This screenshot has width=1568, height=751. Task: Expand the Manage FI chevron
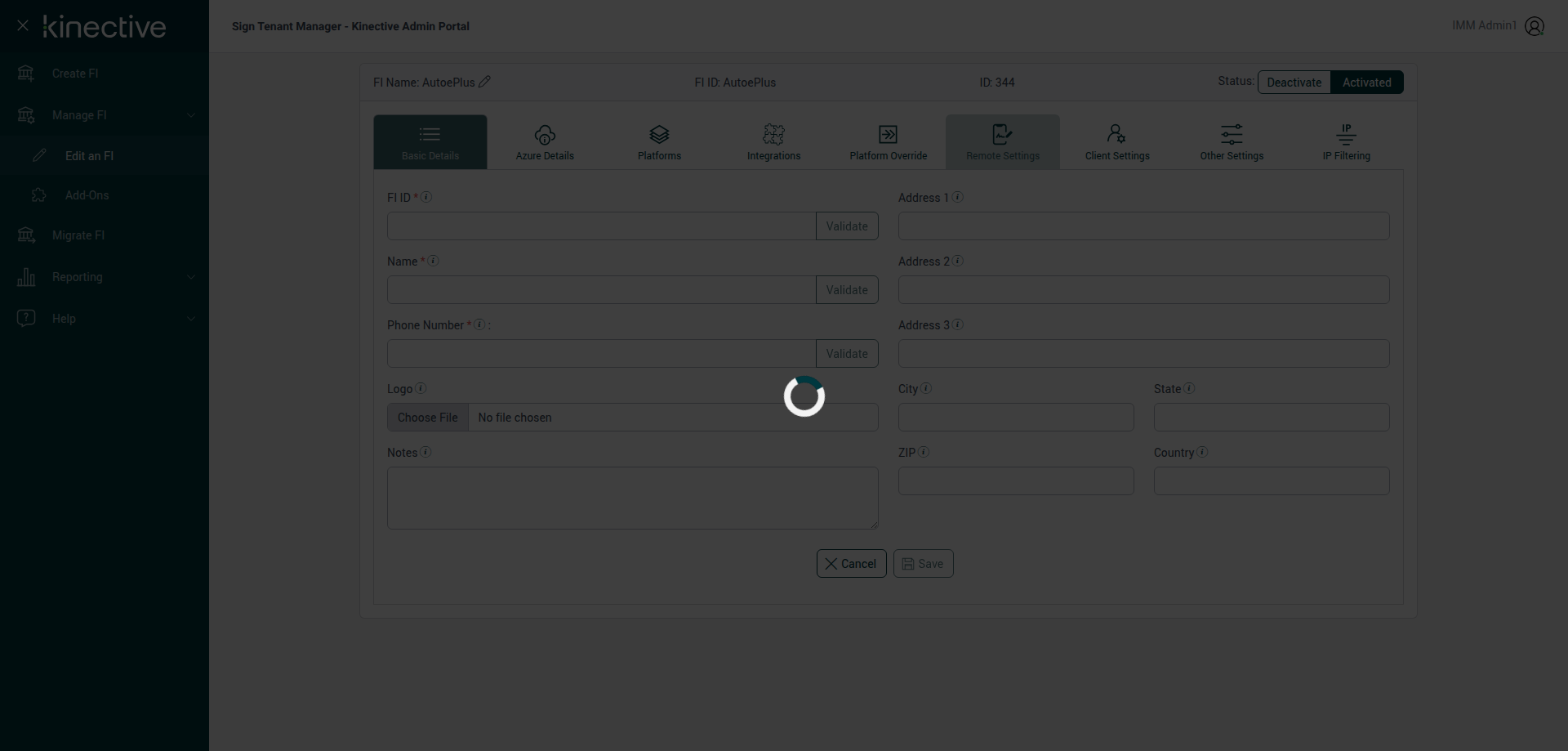(191, 115)
